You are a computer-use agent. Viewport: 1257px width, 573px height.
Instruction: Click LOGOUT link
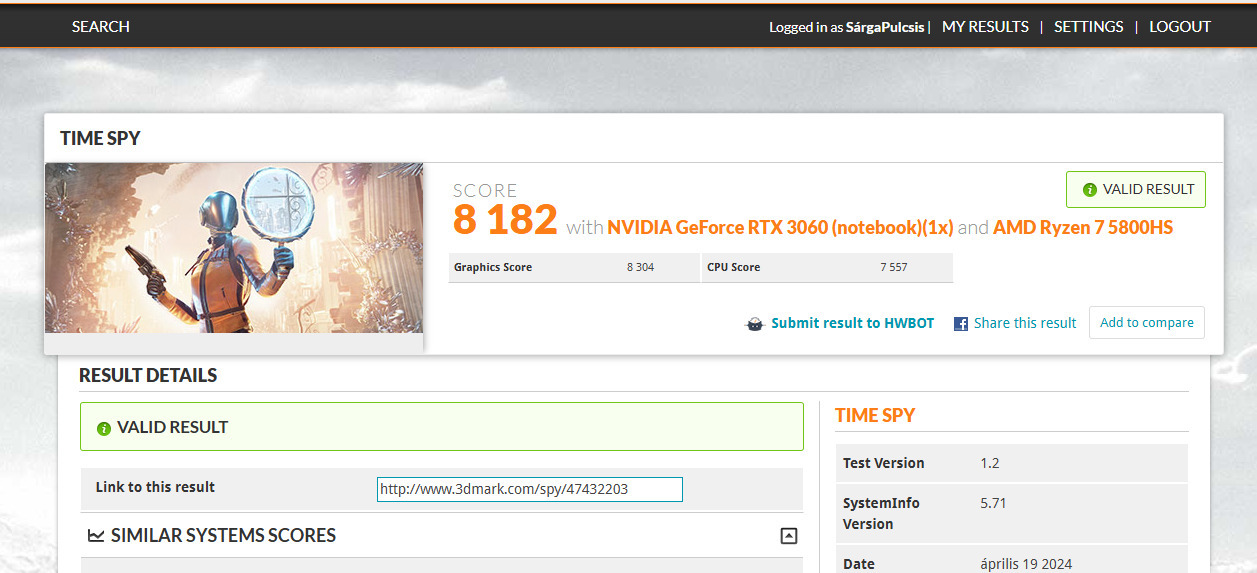[1180, 27]
